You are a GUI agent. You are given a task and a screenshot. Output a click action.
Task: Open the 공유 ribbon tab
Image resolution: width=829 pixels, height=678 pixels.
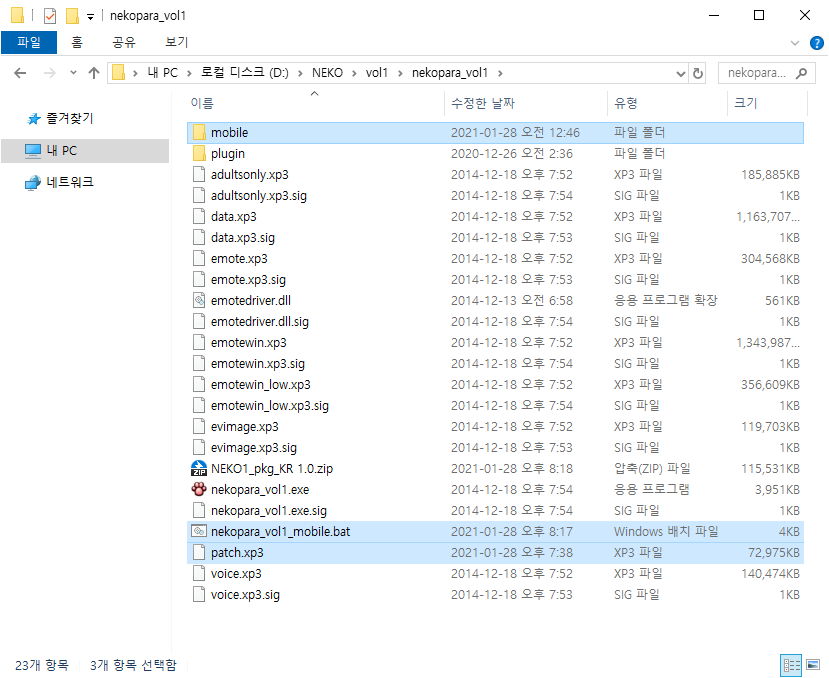(124, 42)
